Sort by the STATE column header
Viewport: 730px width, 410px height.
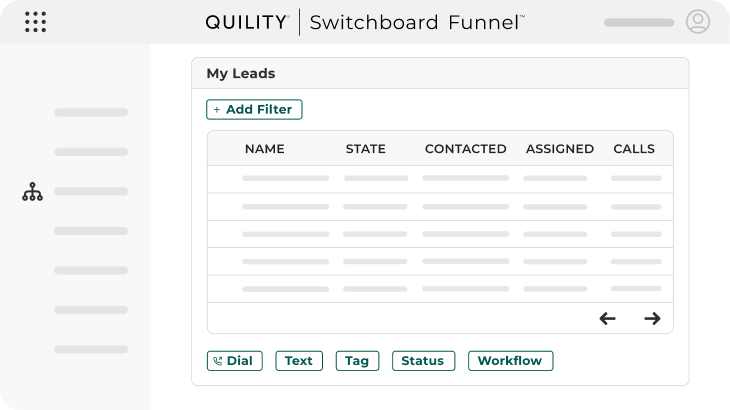(365, 149)
